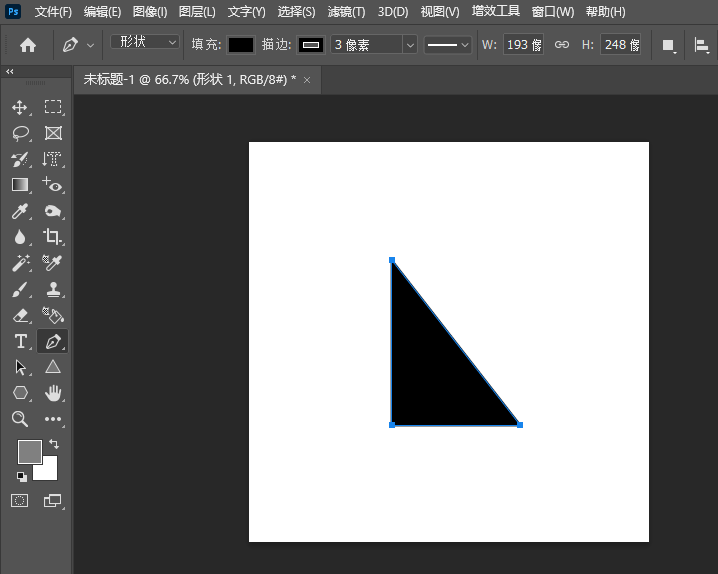Open the 填充 black fill color swatch
Image resolution: width=718 pixels, height=574 pixels.
tap(240, 45)
